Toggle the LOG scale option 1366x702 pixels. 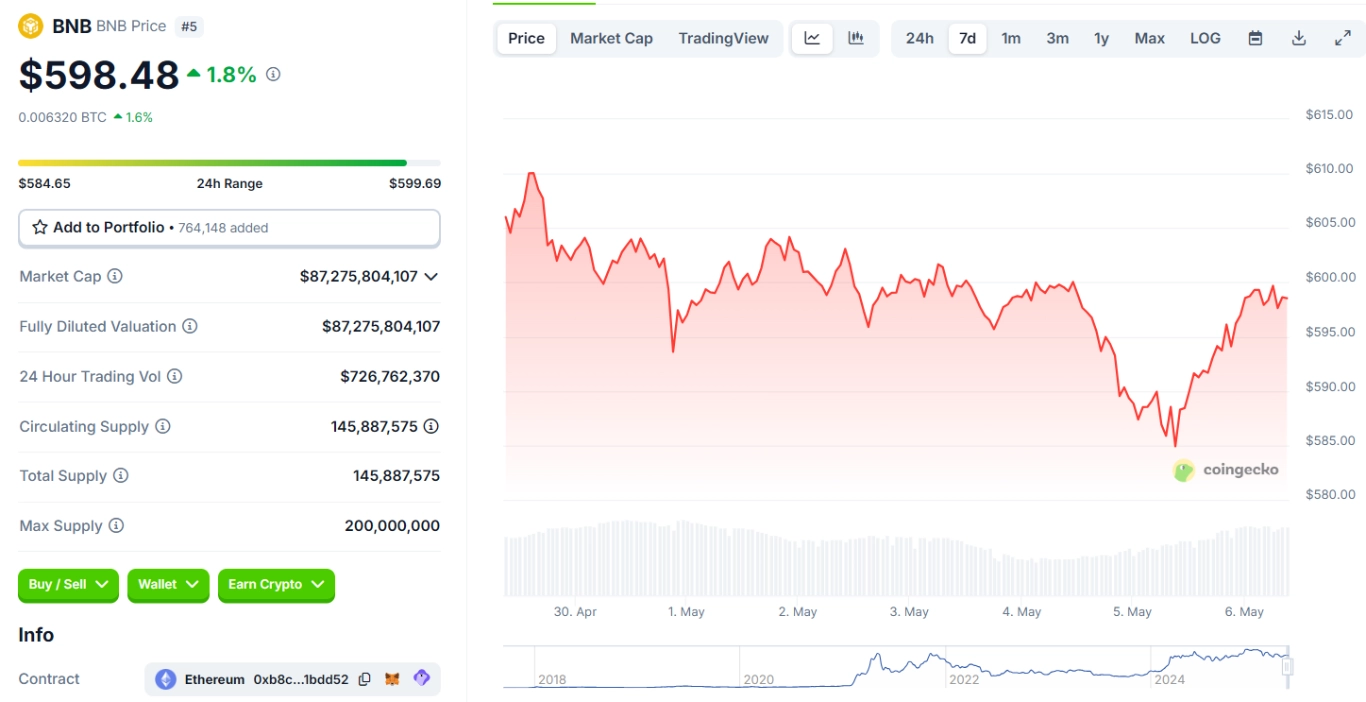tap(1205, 38)
